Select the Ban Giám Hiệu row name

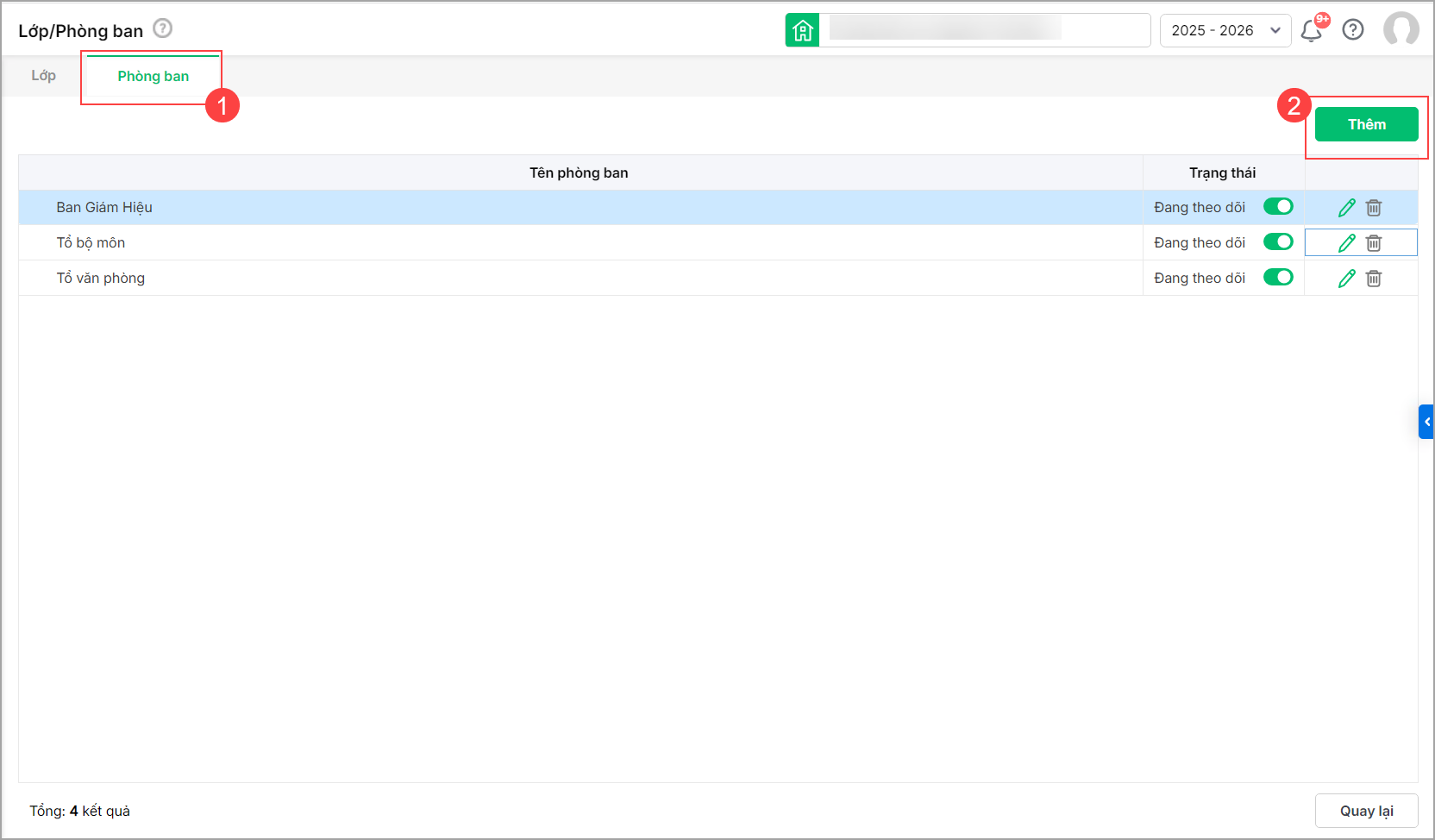[104, 207]
